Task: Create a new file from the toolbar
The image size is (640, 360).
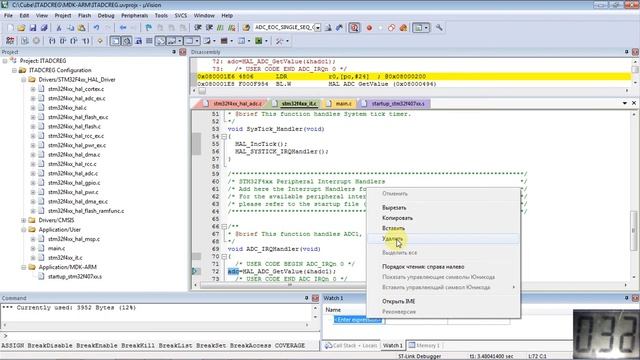Action: pyautogui.click(x=10, y=28)
